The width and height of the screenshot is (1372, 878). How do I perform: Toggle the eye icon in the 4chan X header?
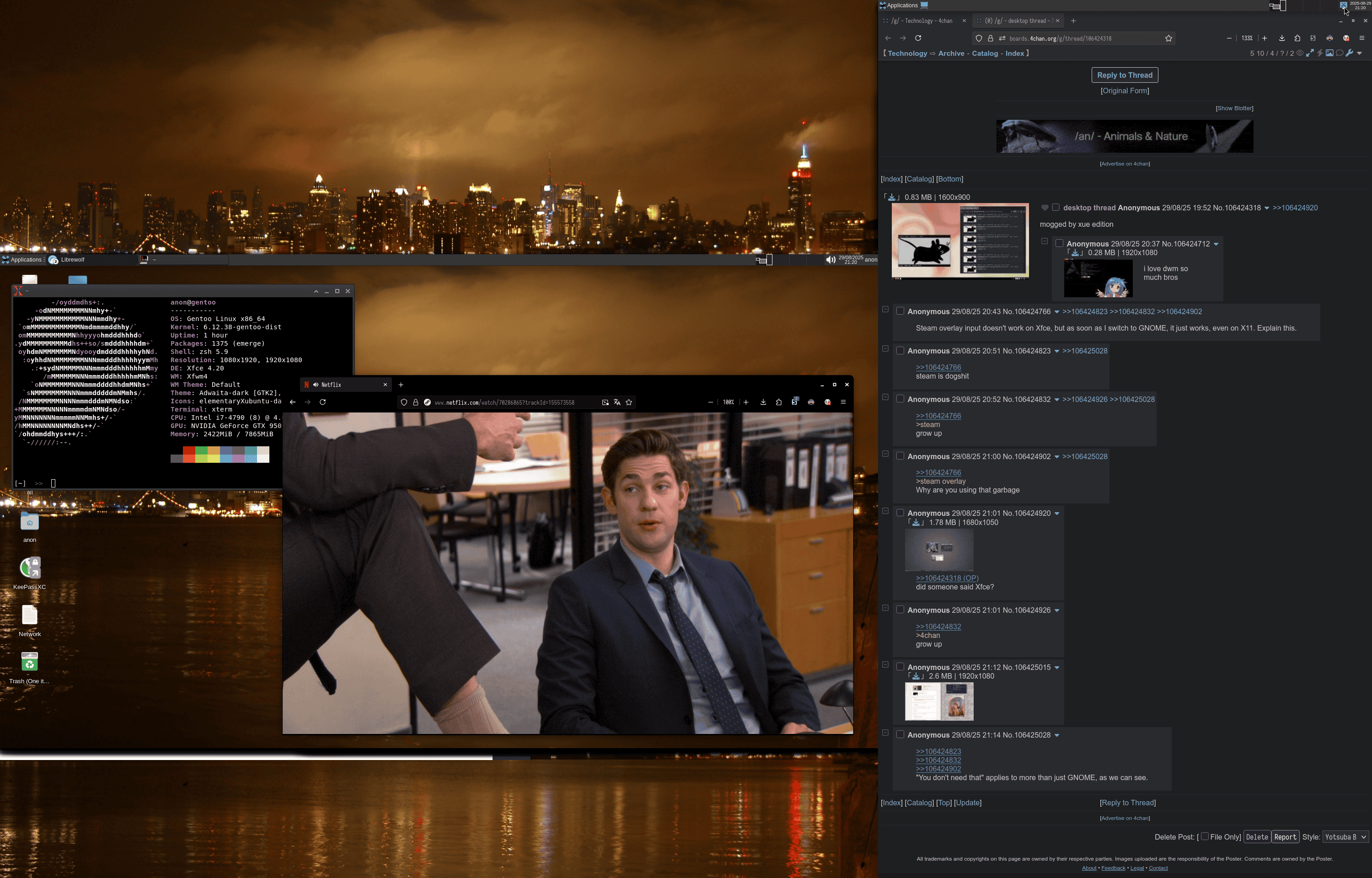[x=1300, y=53]
